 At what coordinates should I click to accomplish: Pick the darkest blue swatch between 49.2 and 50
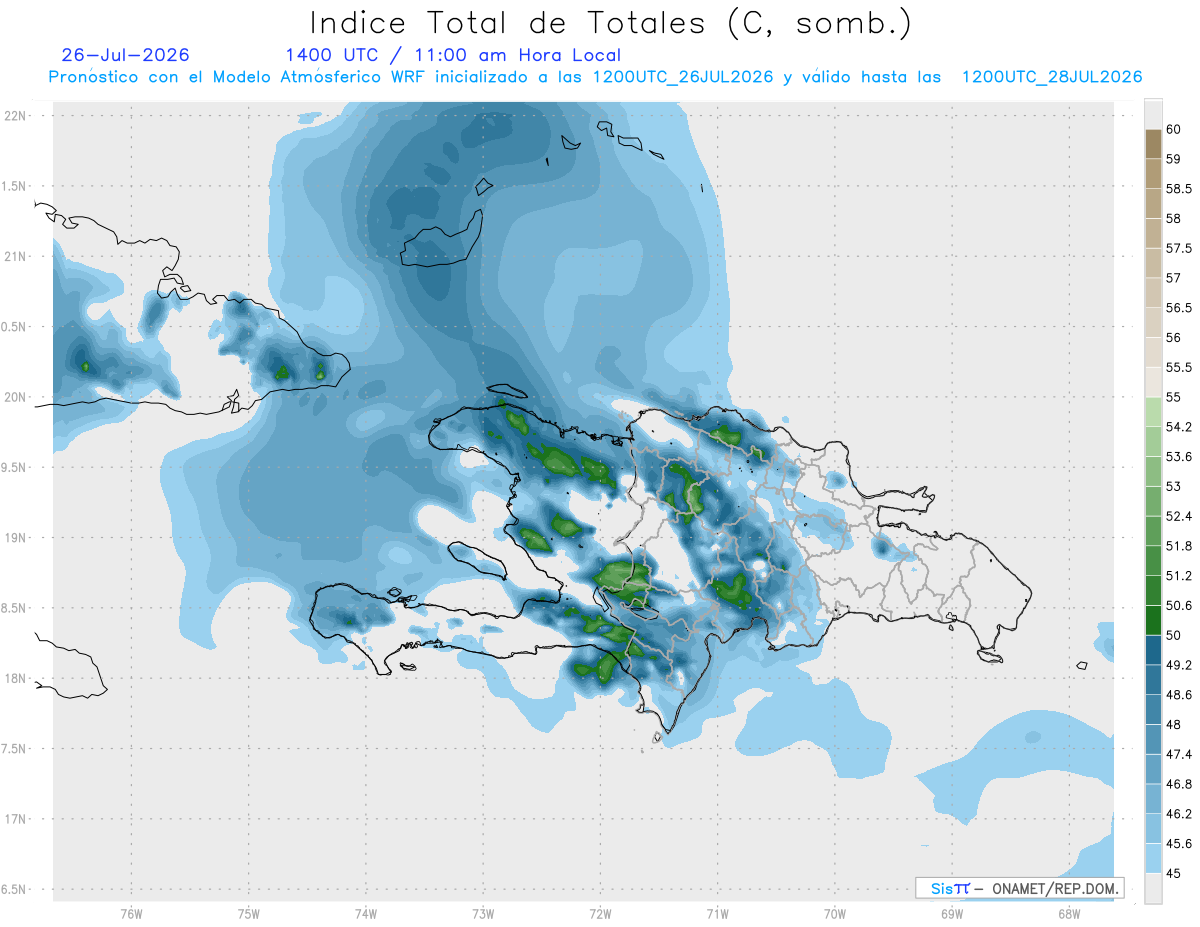[x=1153, y=650]
